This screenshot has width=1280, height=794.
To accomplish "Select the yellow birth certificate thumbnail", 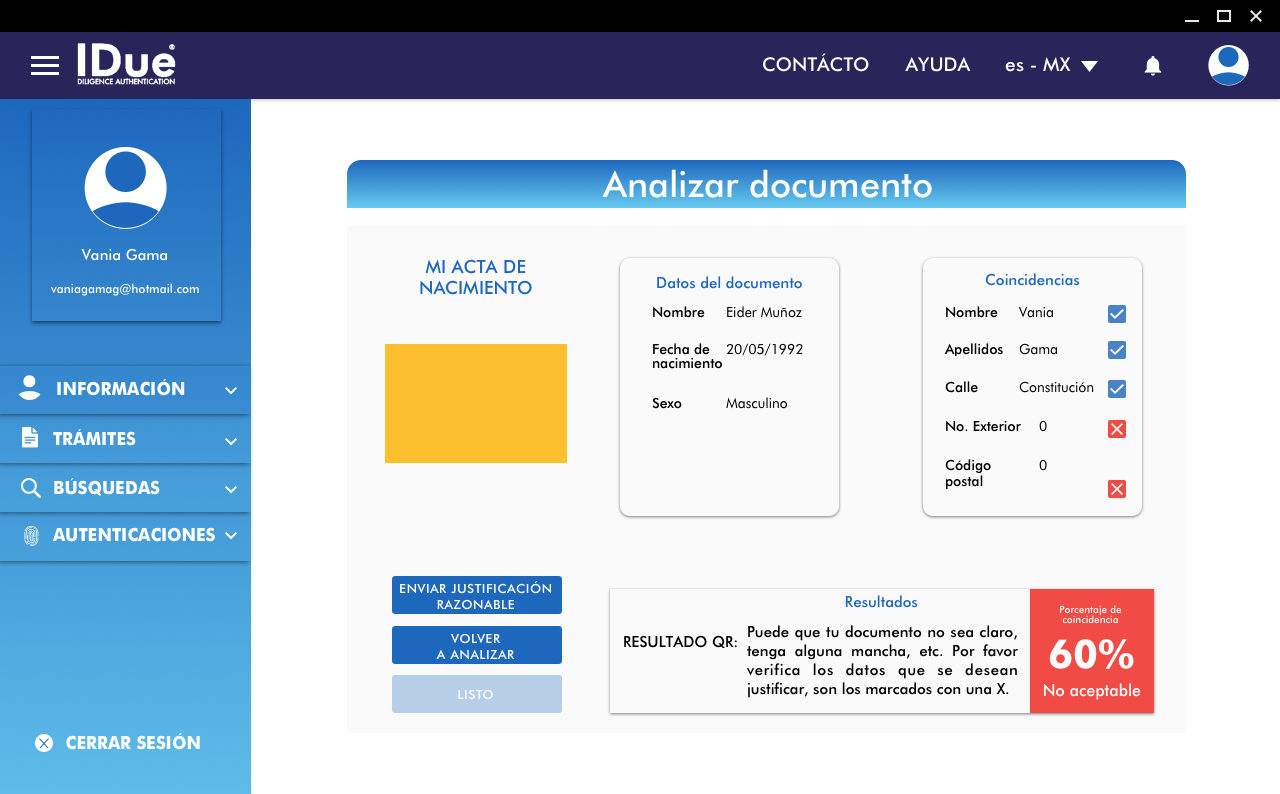I will click(476, 403).
